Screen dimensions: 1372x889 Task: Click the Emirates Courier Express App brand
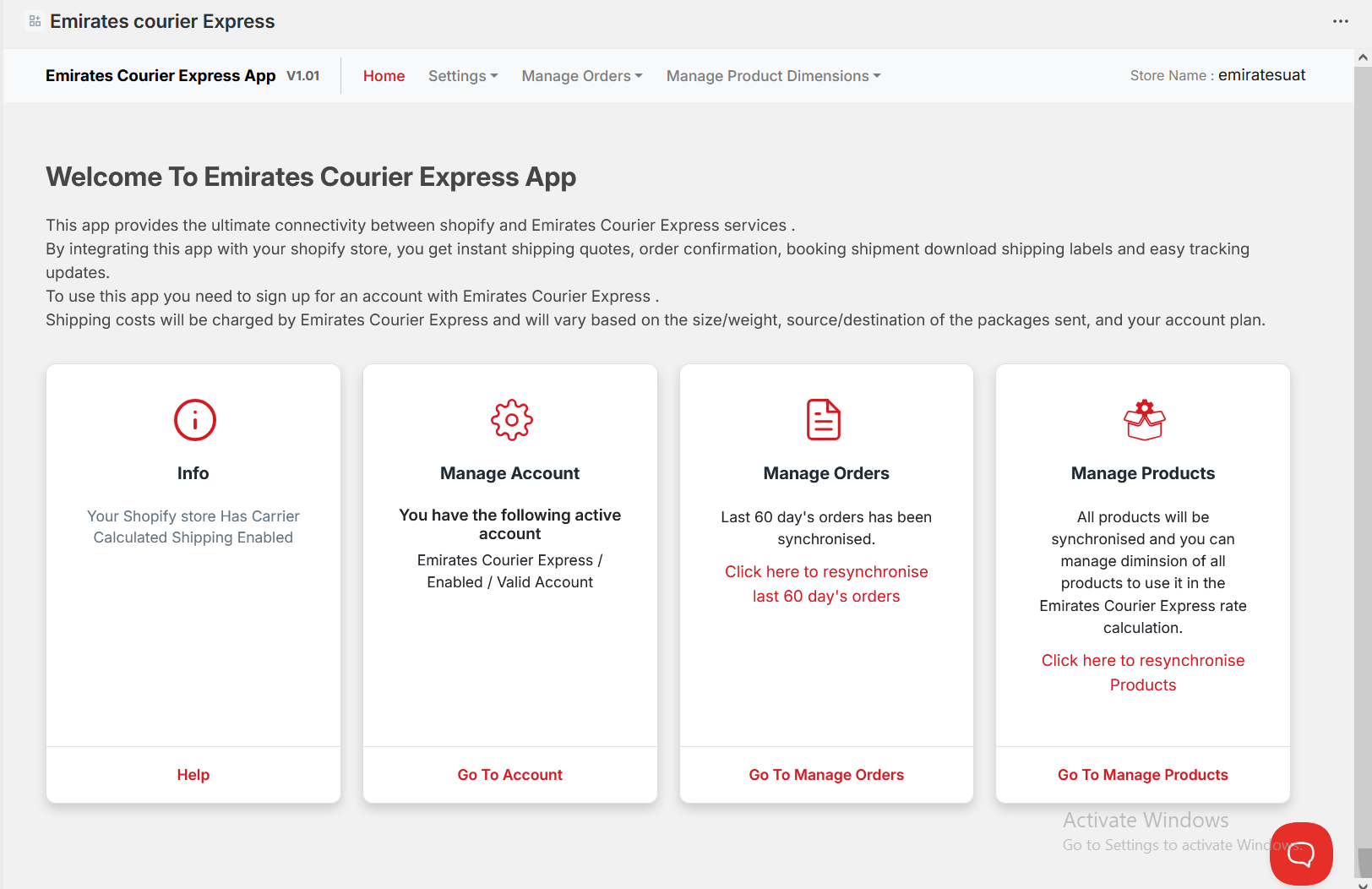pyautogui.click(x=161, y=76)
